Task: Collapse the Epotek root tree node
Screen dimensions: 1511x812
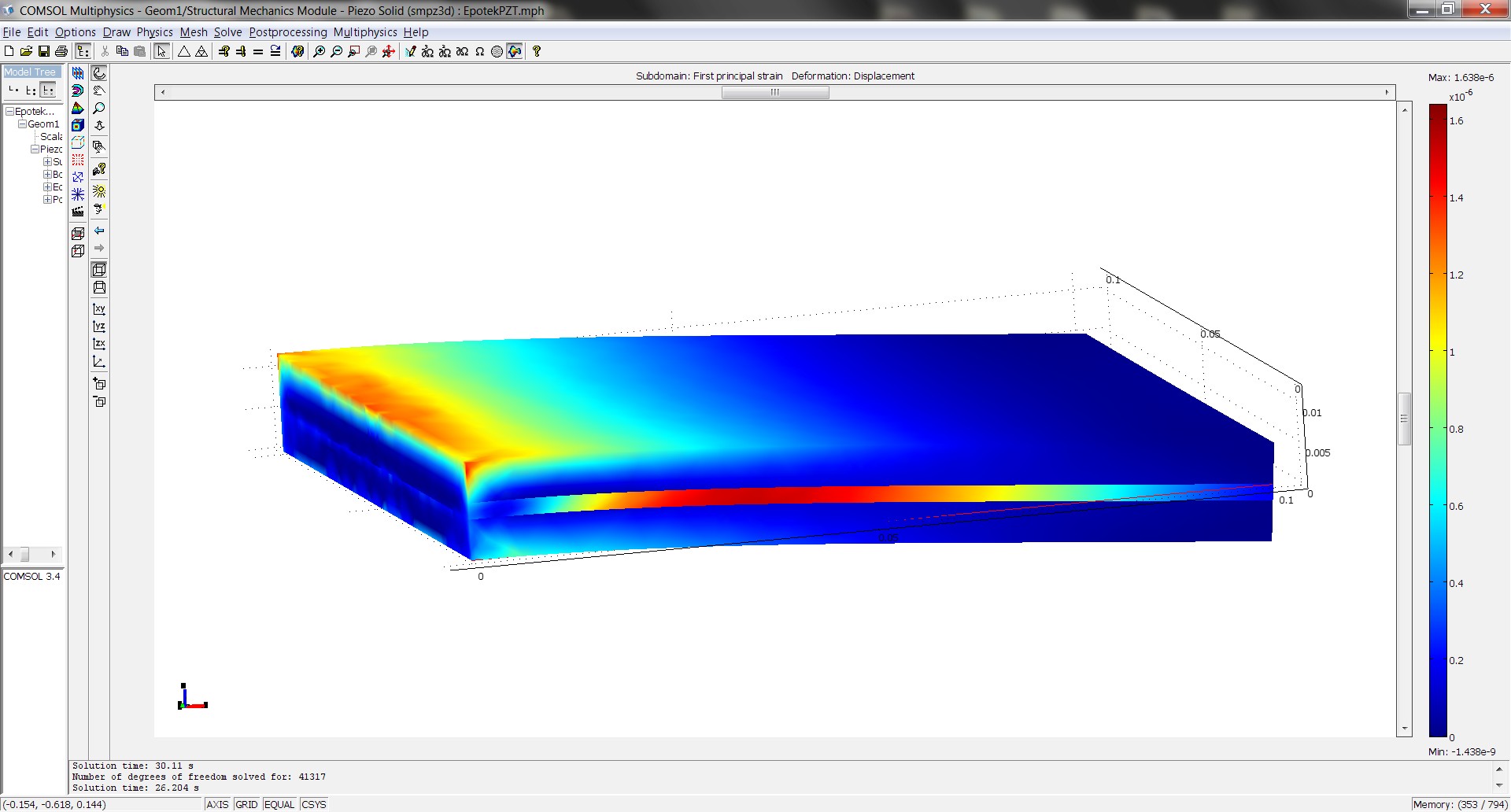Action: [x=10, y=112]
